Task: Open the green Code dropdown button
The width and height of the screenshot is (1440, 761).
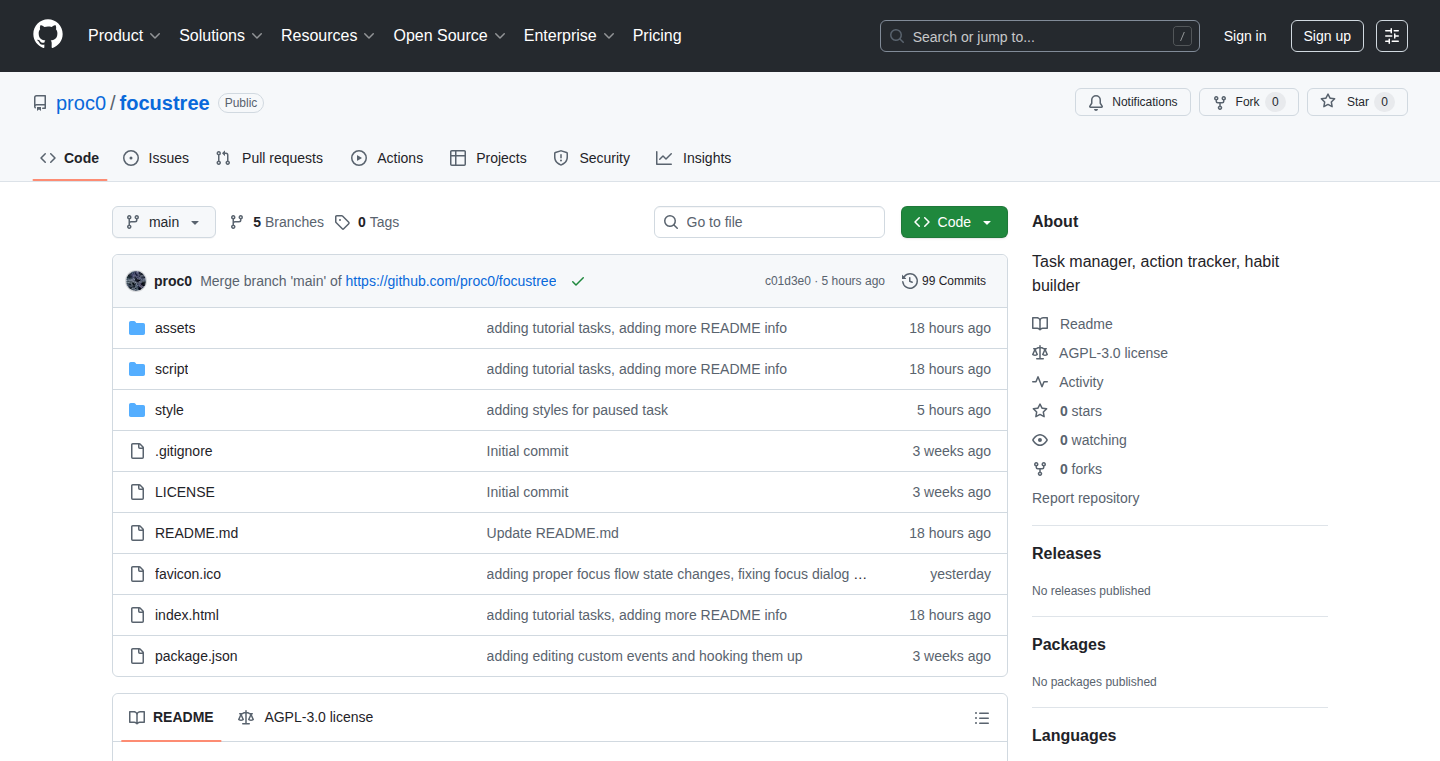Action: click(x=954, y=222)
